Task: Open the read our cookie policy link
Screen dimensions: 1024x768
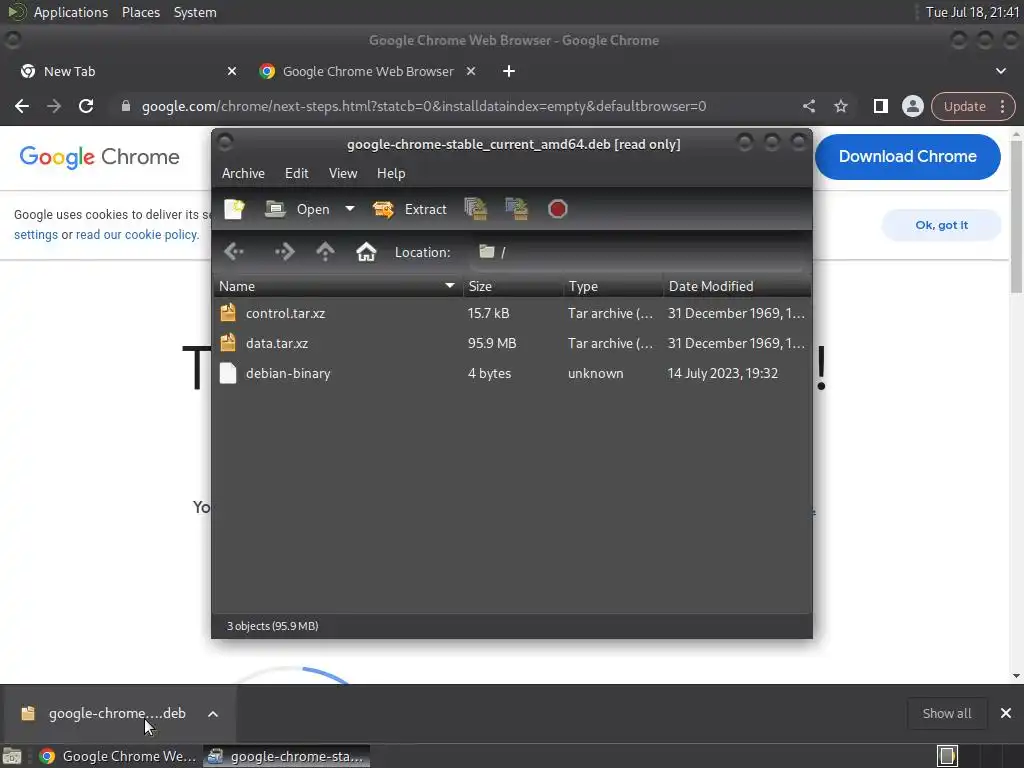Action: pos(136,234)
